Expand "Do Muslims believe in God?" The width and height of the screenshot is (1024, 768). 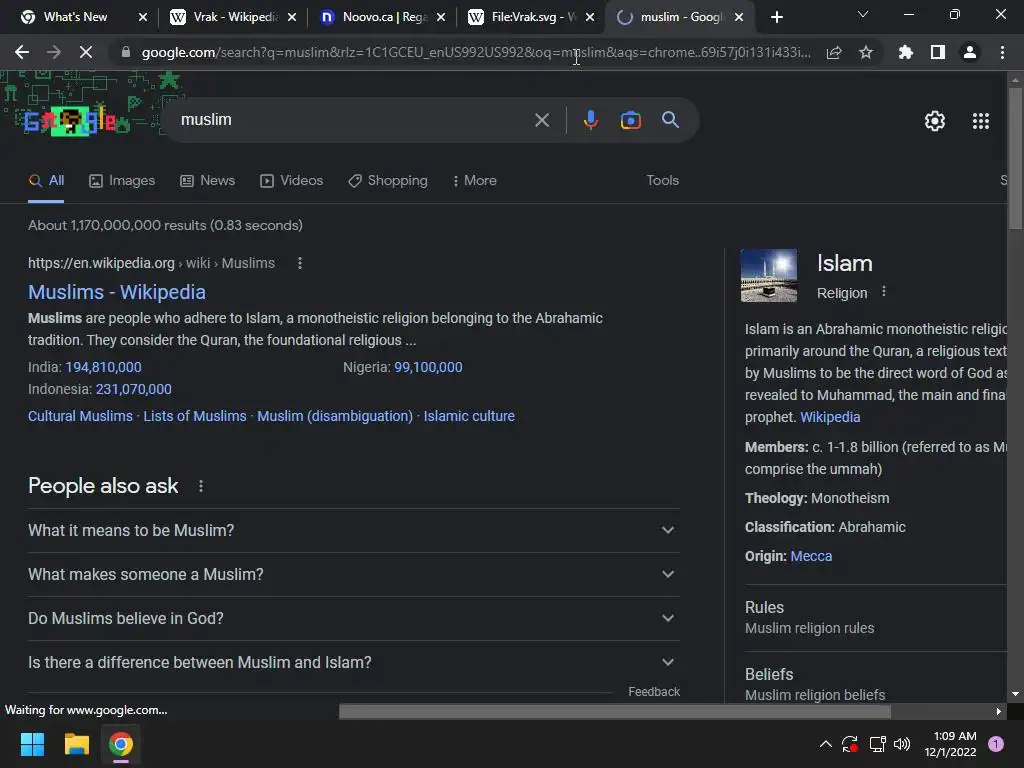353,618
